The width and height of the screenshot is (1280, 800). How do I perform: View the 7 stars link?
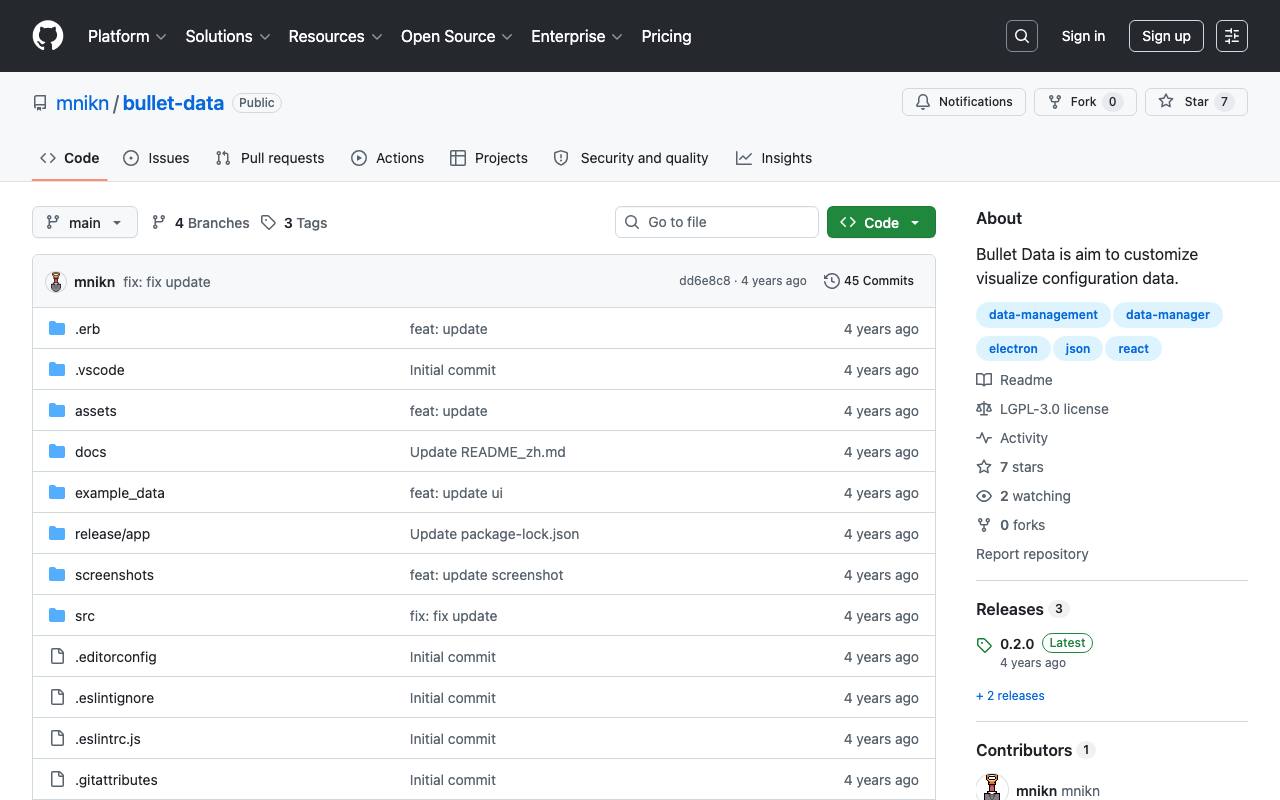[1010, 467]
